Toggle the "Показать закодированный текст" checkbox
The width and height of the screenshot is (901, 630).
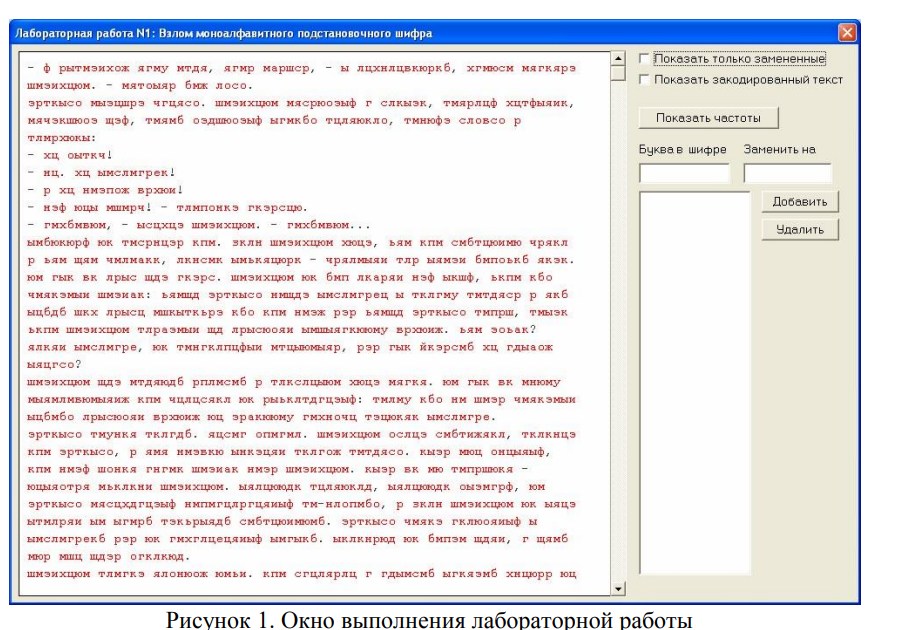645,79
